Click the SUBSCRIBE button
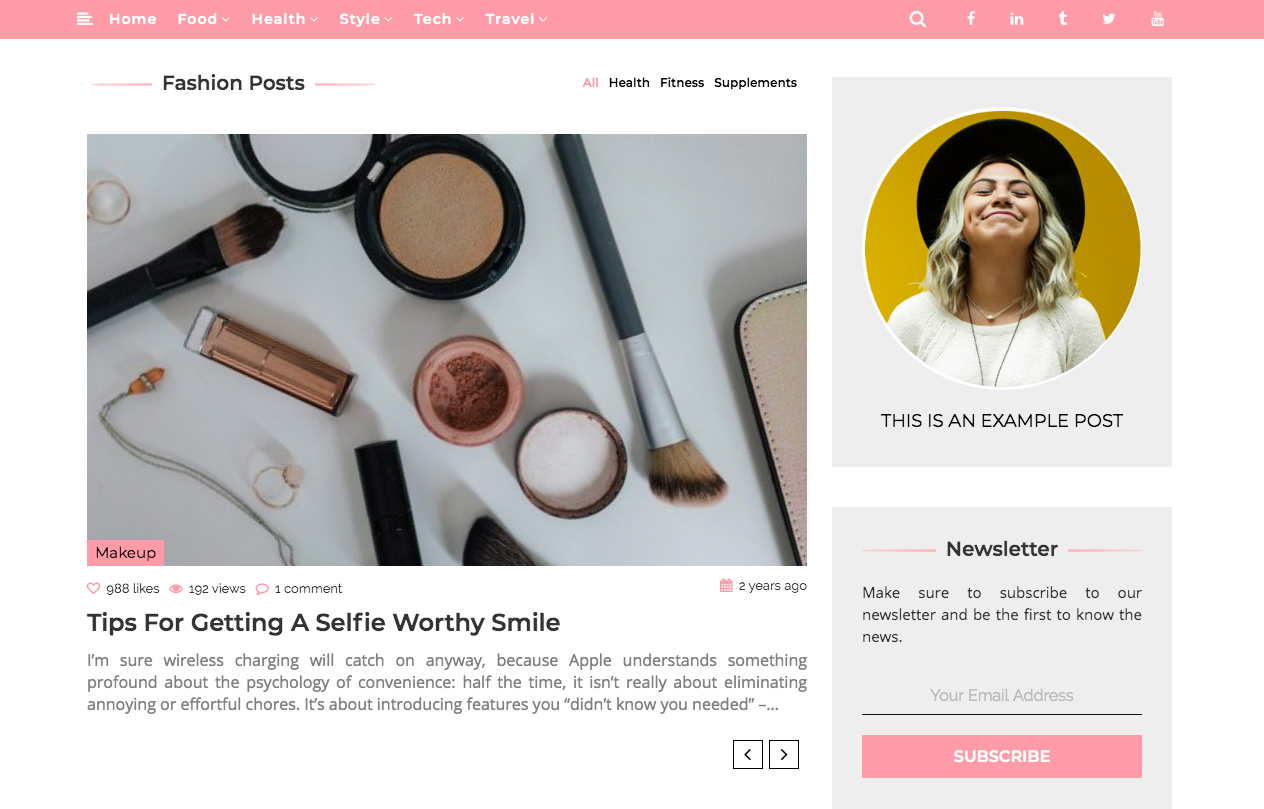 click(x=1002, y=756)
